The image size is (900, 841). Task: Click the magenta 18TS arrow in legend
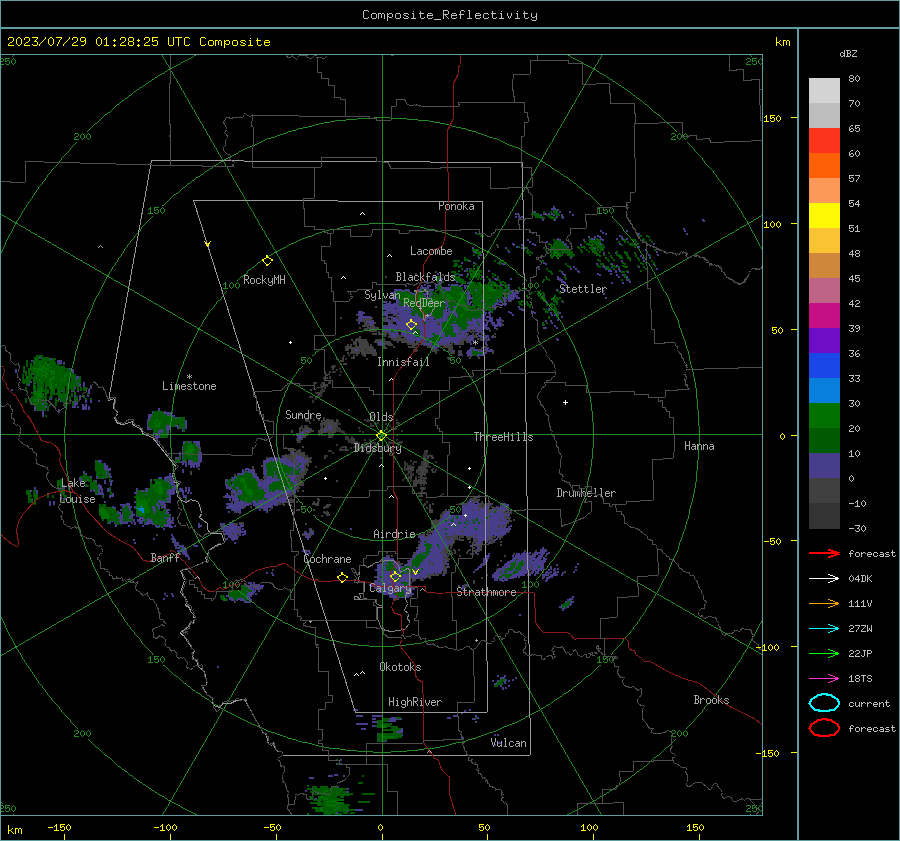[x=824, y=678]
